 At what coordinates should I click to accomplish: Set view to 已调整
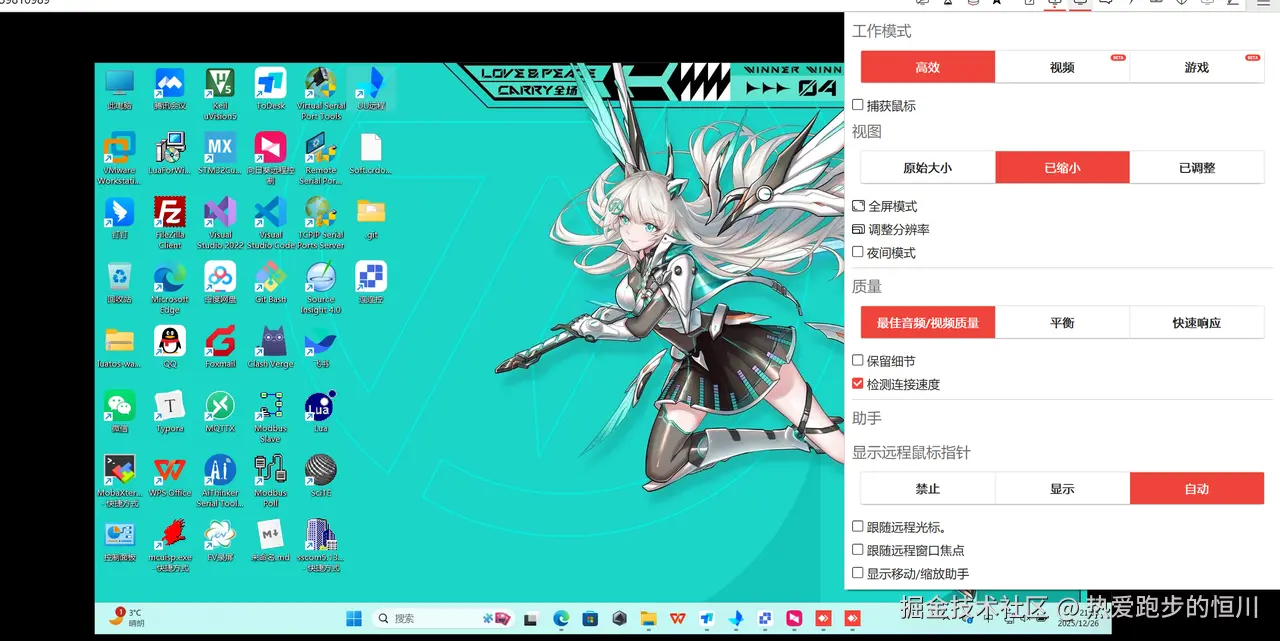pos(1197,167)
